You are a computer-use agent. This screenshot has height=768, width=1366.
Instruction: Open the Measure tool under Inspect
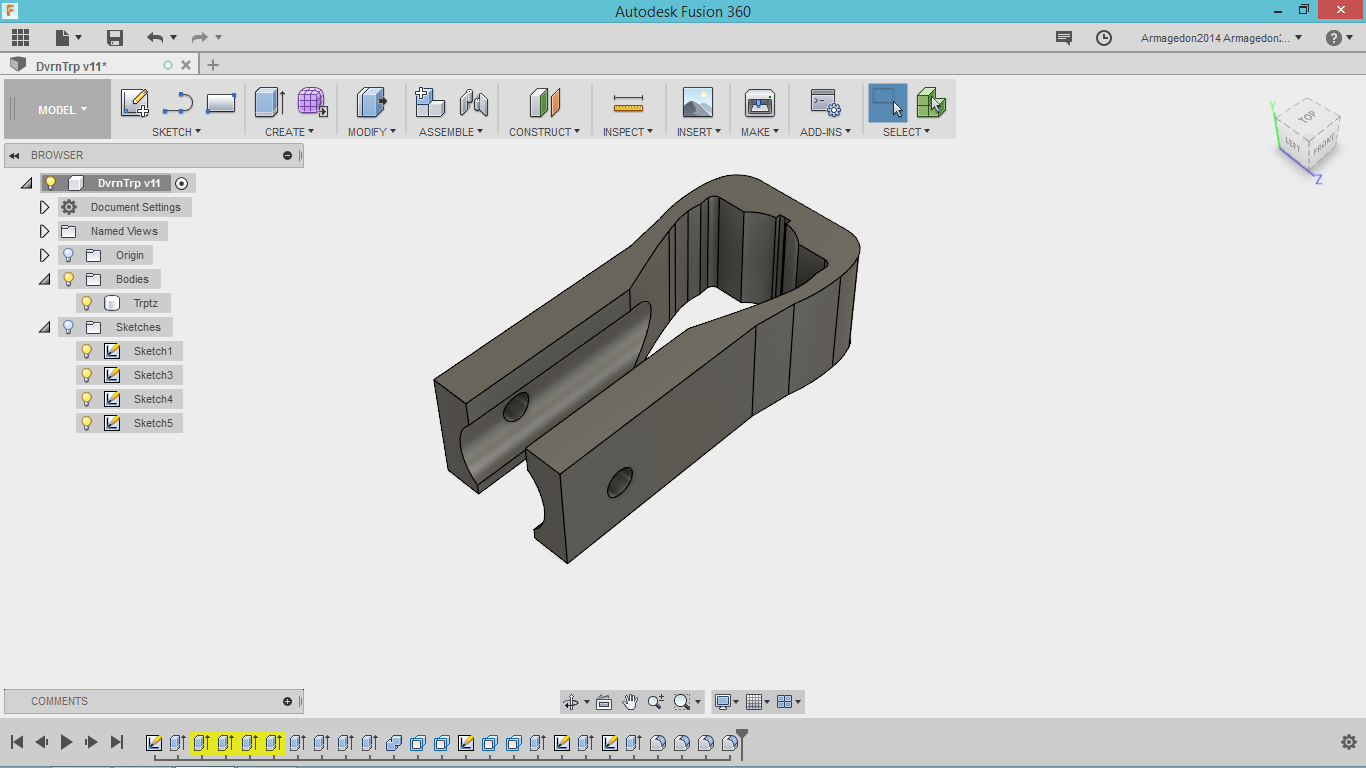(x=628, y=103)
